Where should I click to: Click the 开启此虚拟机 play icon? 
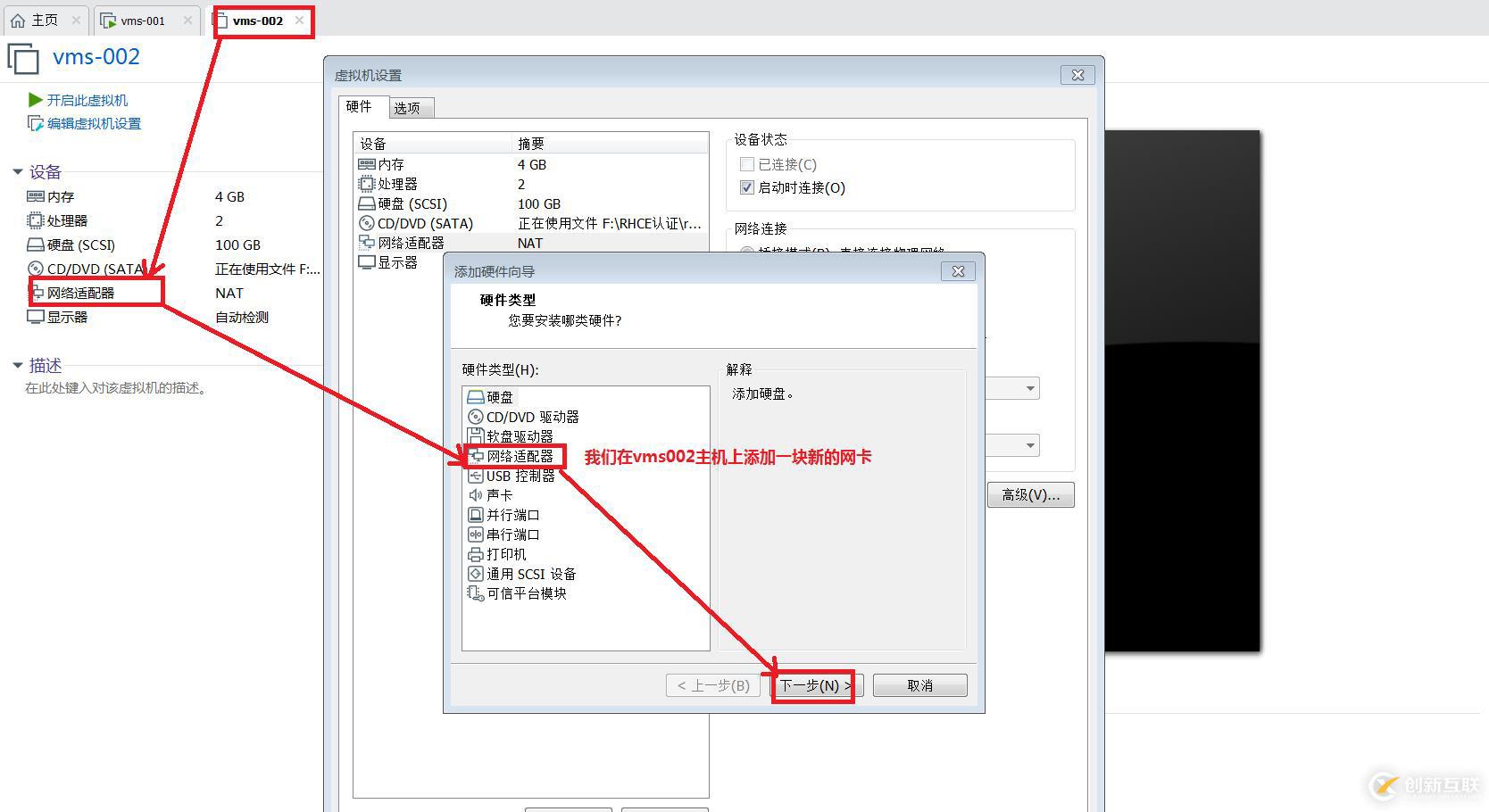tap(33, 100)
